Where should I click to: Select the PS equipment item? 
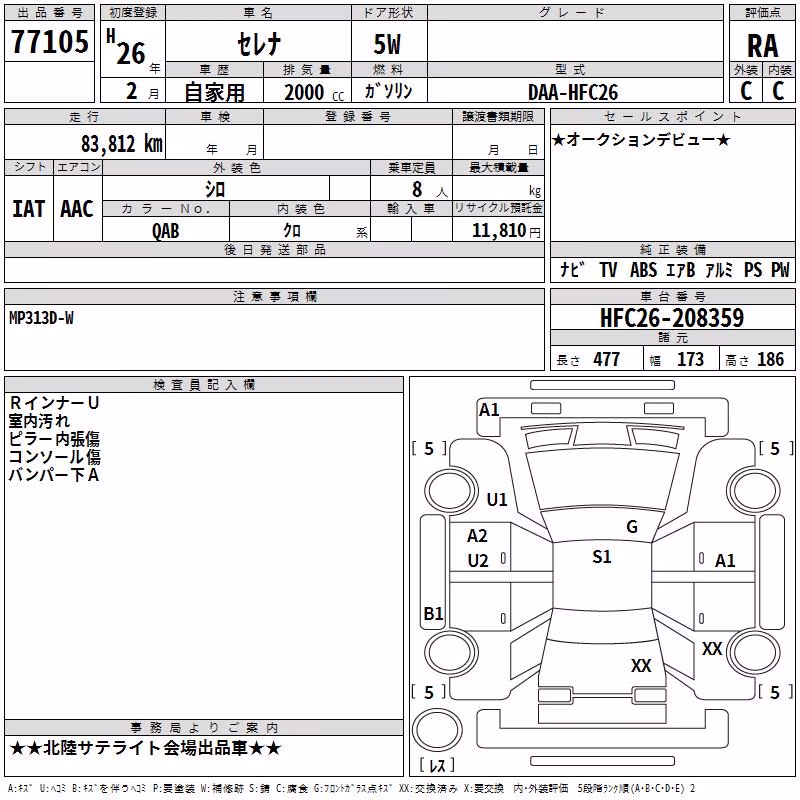(753, 269)
